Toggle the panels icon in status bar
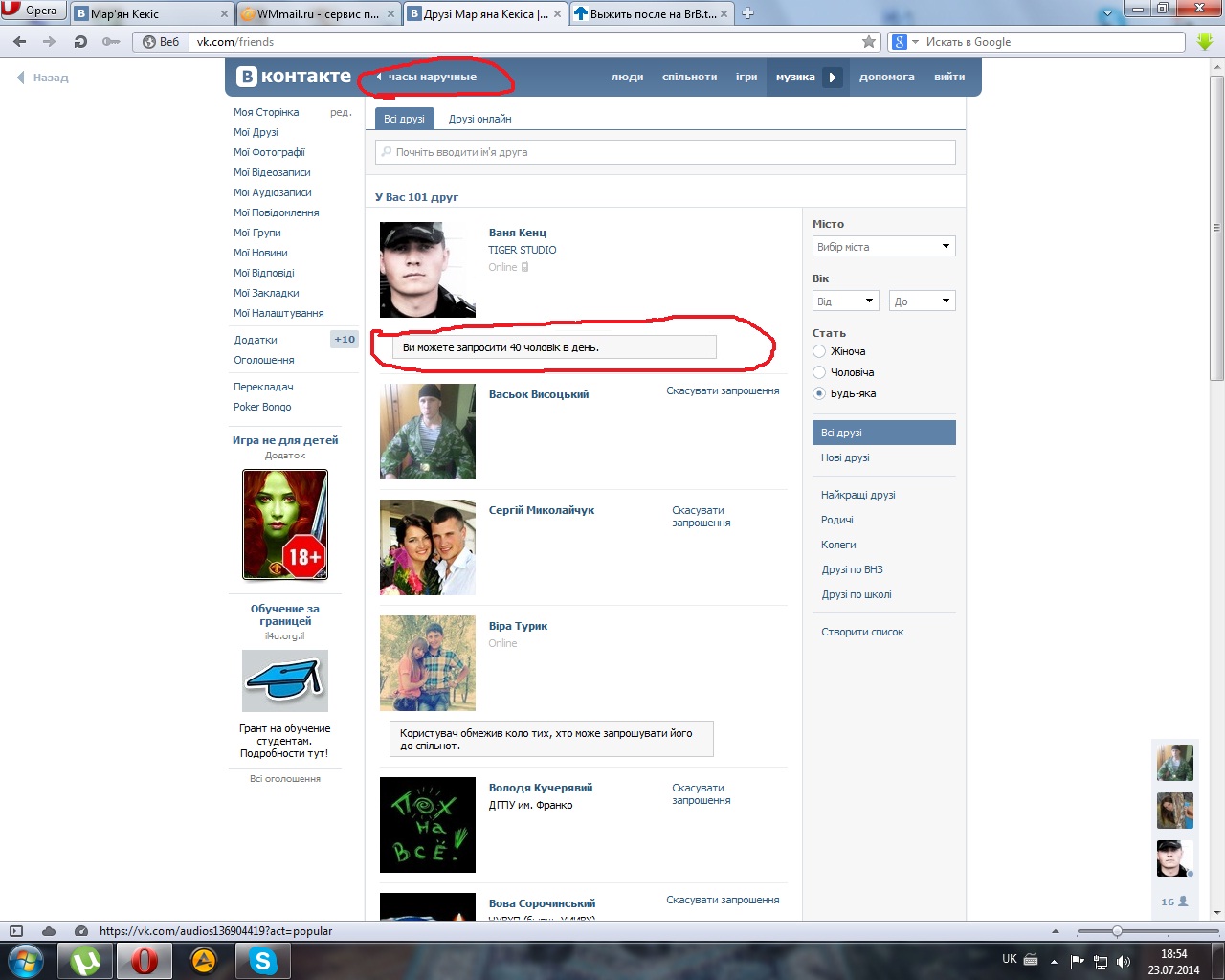Viewport: 1225px width, 980px height. [x=15, y=931]
